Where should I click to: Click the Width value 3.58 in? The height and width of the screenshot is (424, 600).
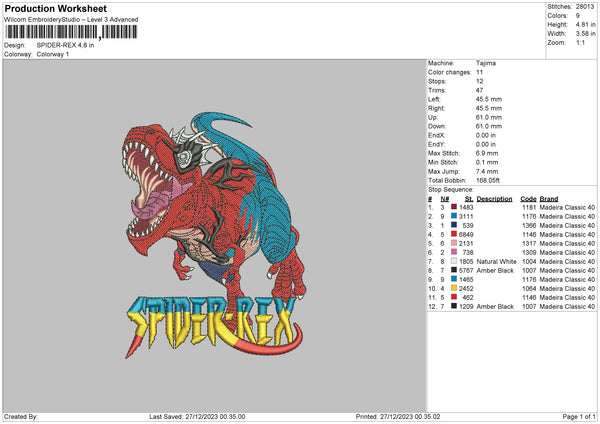click(585, 34)
